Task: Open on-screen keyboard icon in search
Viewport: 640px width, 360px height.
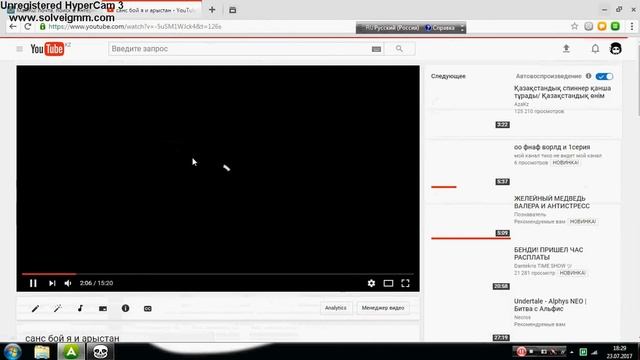Action: pos(376,49)
